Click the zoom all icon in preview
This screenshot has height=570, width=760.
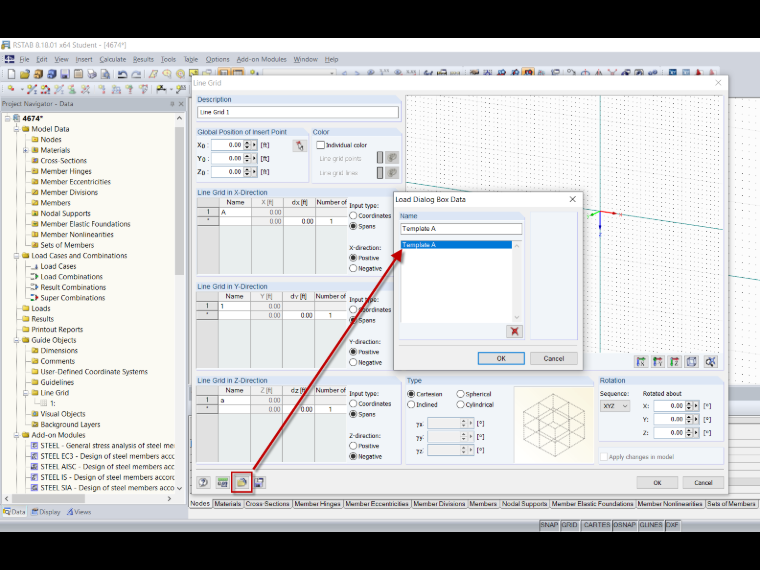(710, 362)
